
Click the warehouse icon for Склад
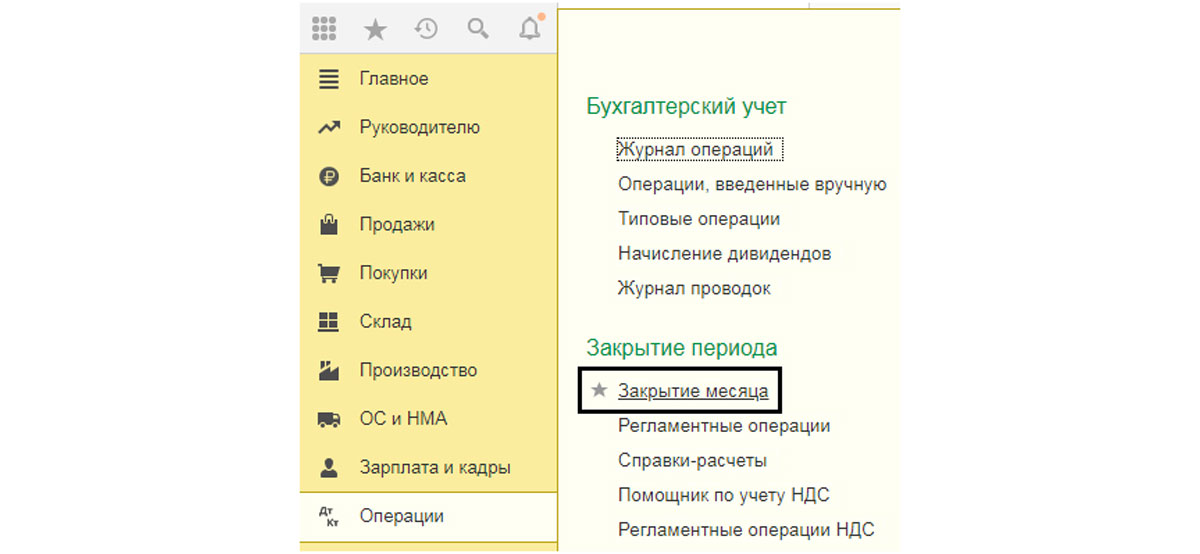point(328,322)
